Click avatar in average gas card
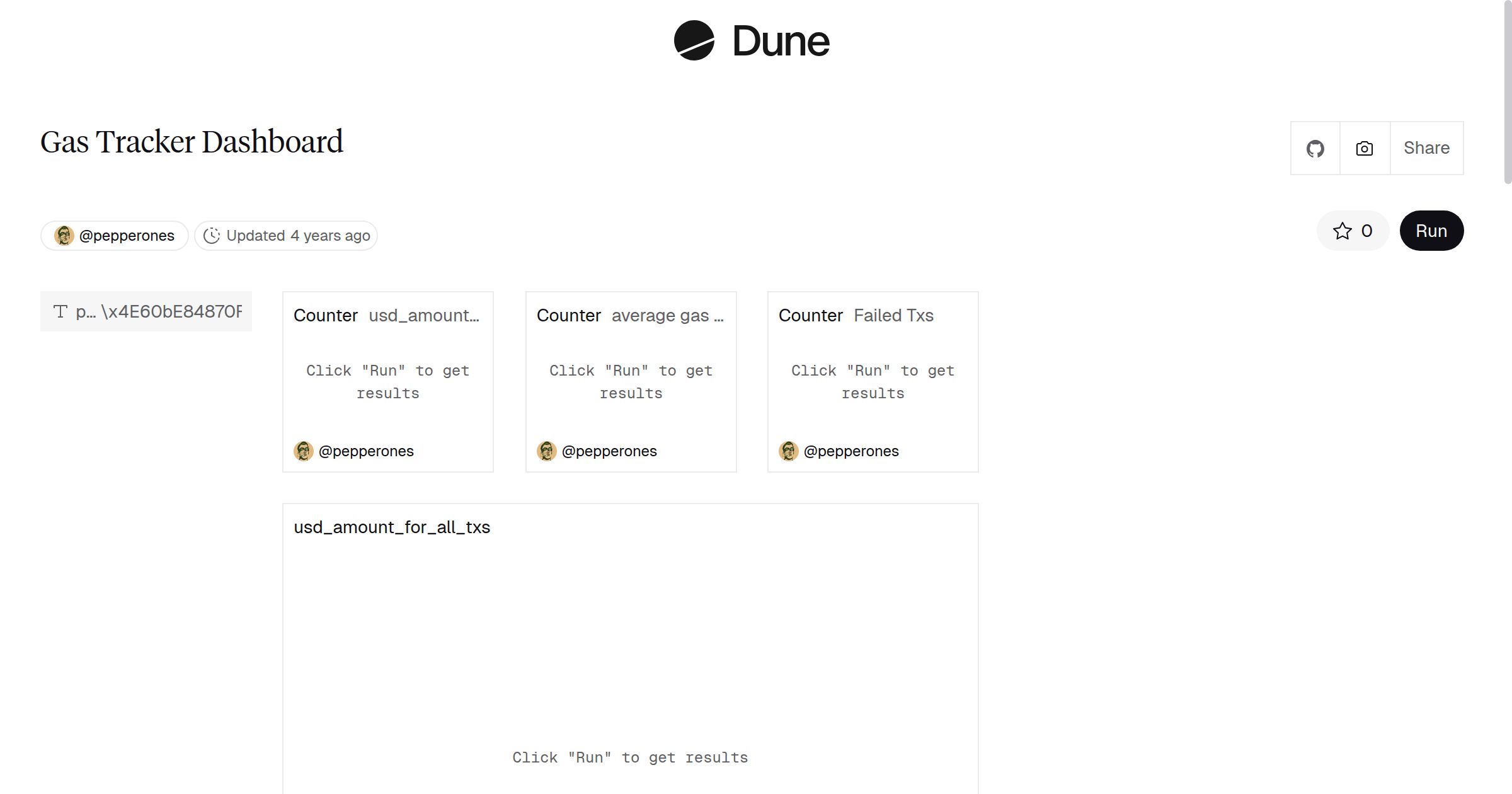The width and height of the screenshot is (1512, 794). (x=546, y=451)
